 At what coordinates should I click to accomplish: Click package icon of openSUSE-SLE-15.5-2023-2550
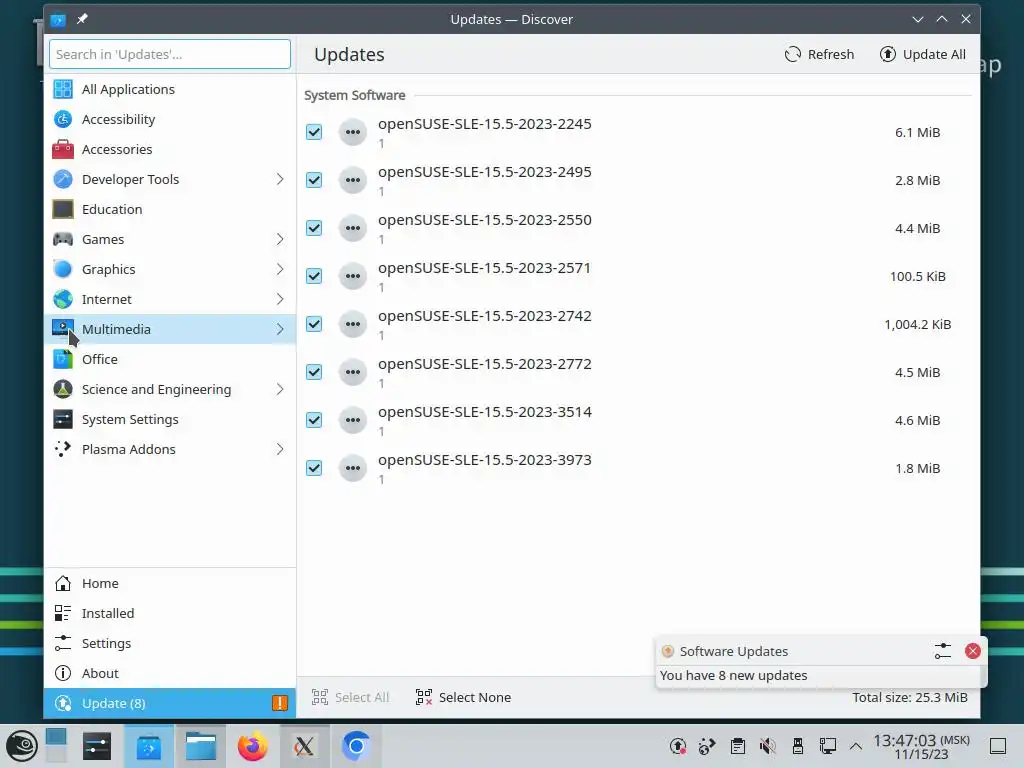[353, 229]
